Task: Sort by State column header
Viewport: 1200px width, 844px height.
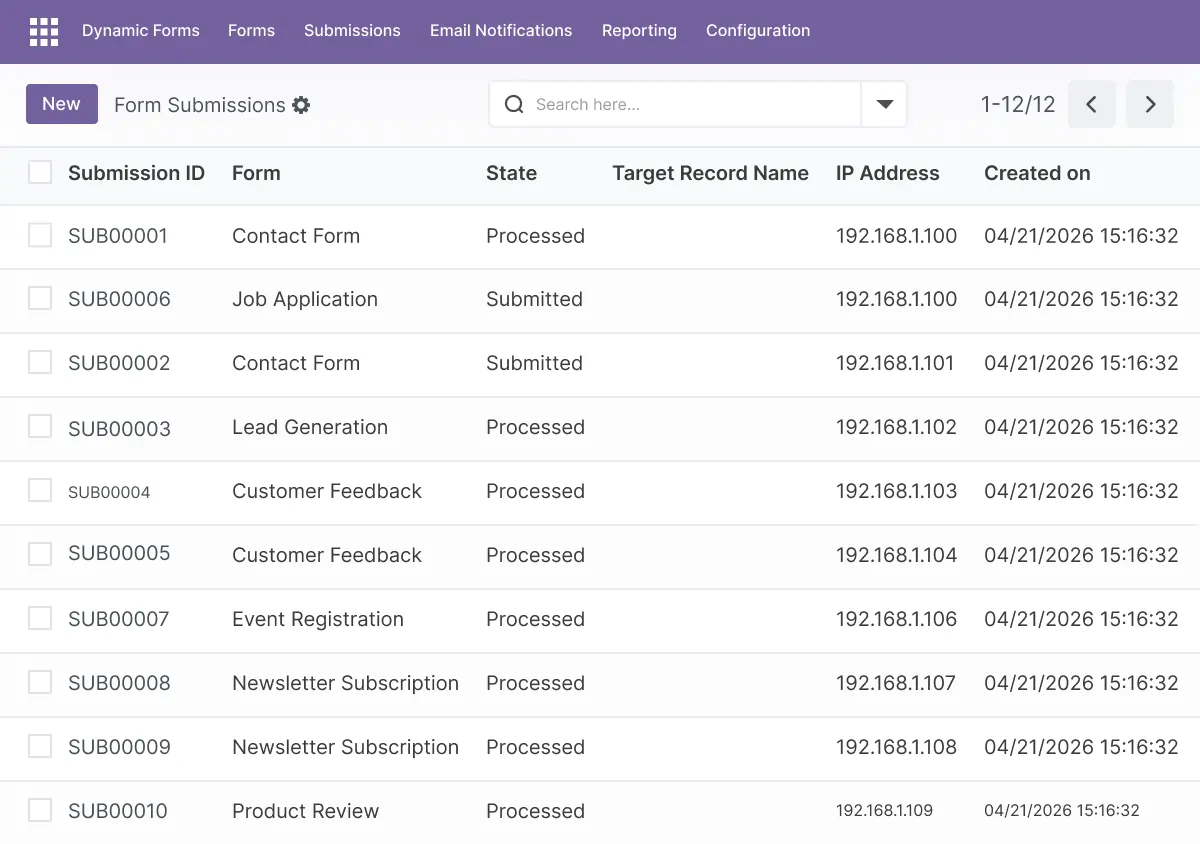Action: click(x=511, y=173)
